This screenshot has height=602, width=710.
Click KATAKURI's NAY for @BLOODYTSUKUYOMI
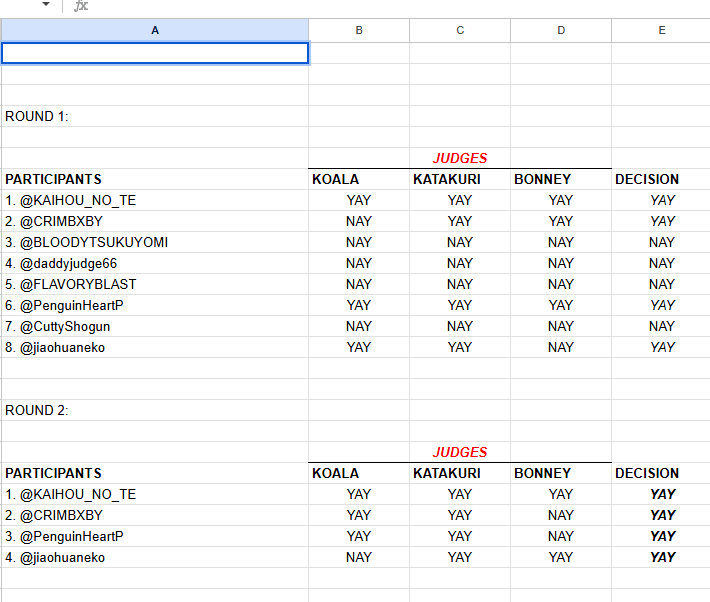(460, 242)
